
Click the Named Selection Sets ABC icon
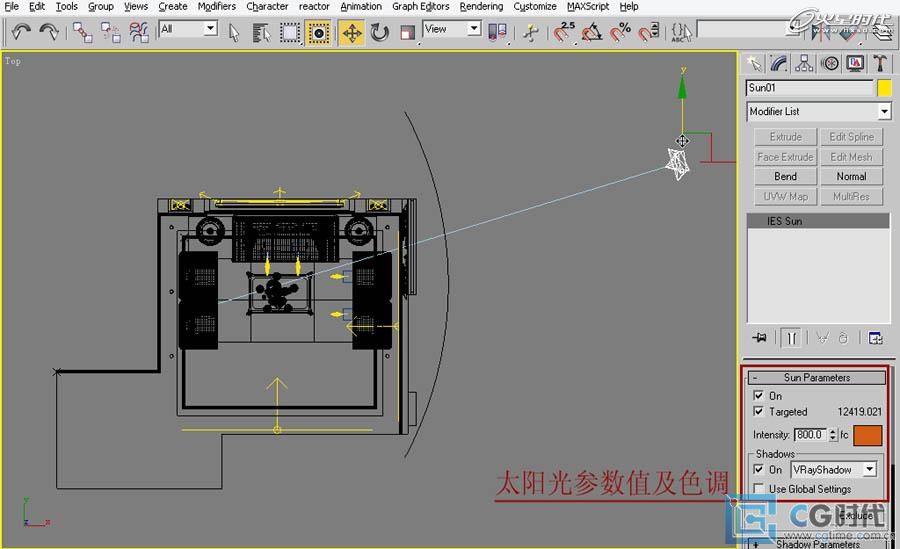[681, 32]
